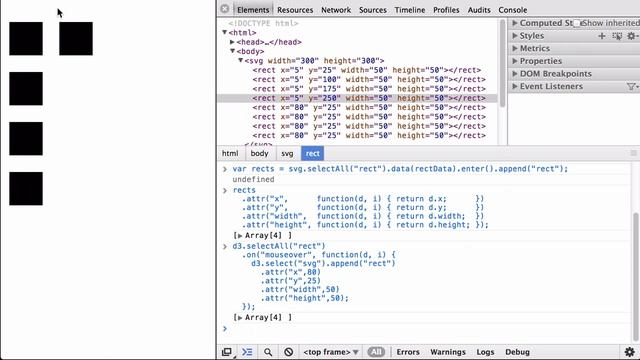Screen dimensions: 640x360
Task: Expand the head node in DOM tree
Action: (x=232, y=42)
